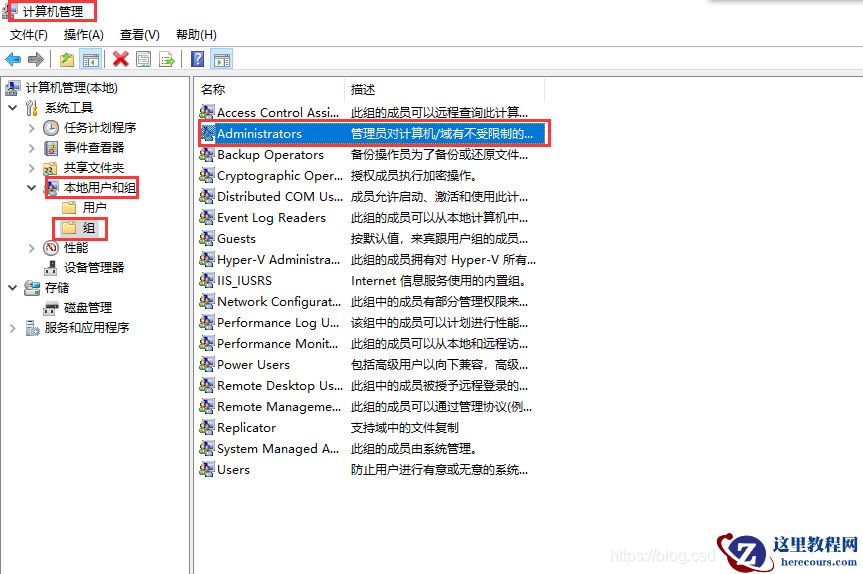Open the 帮助(H) menu
The height and width of the screenshot is (574, 863).
(196, 35)
